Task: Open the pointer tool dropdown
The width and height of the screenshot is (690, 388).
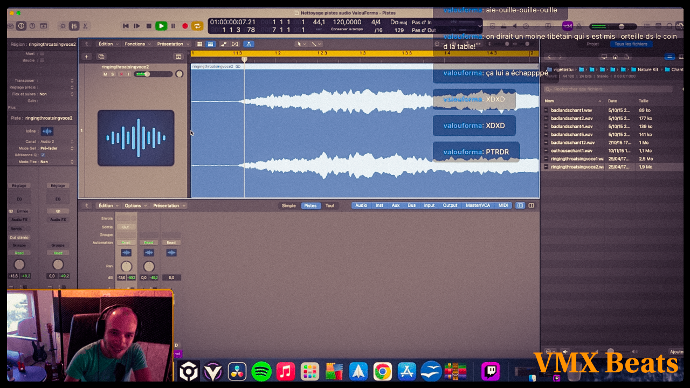Action: pyautogui.click(x=301, y=44)
